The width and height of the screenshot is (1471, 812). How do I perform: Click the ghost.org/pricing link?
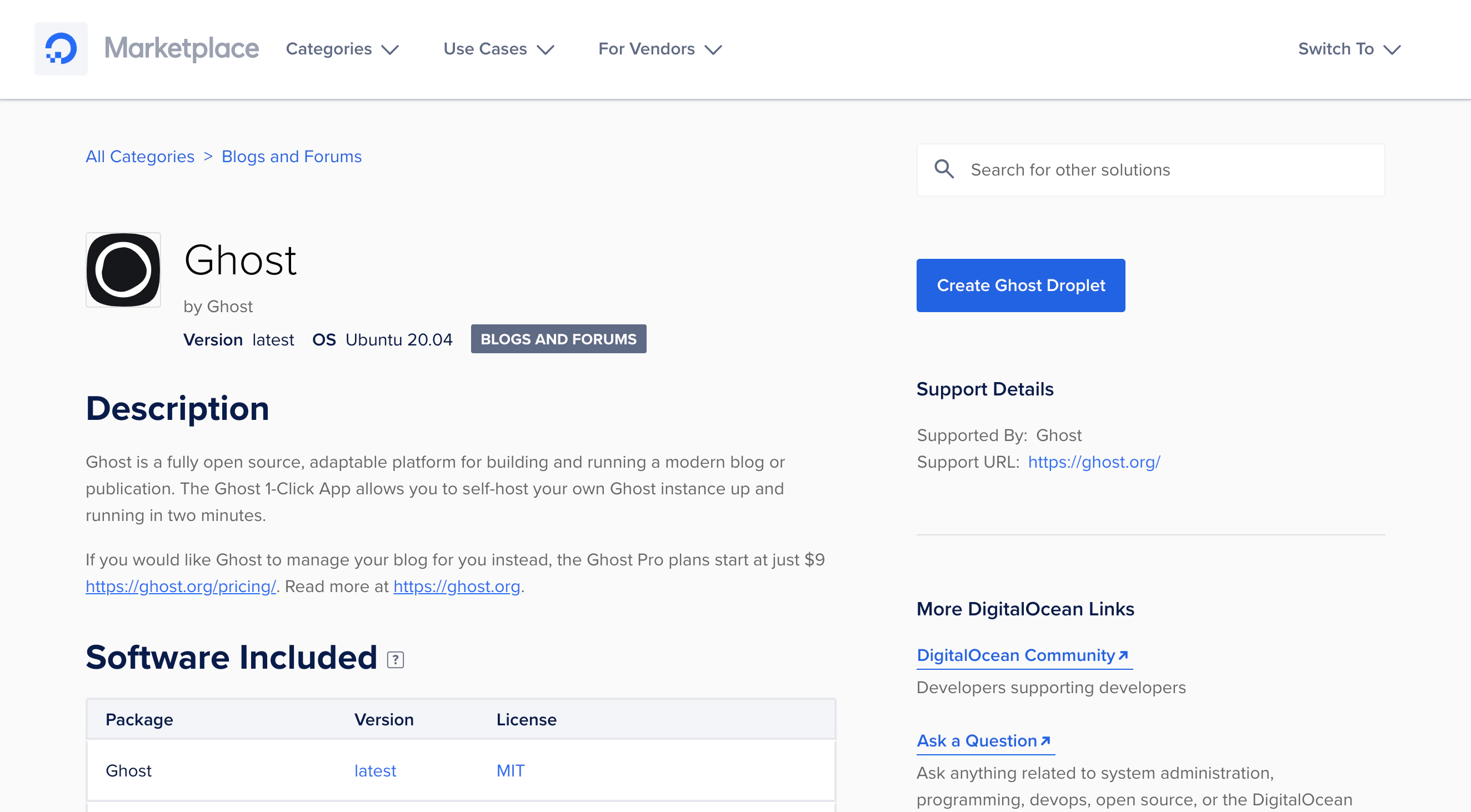click(x=181, y=586)
